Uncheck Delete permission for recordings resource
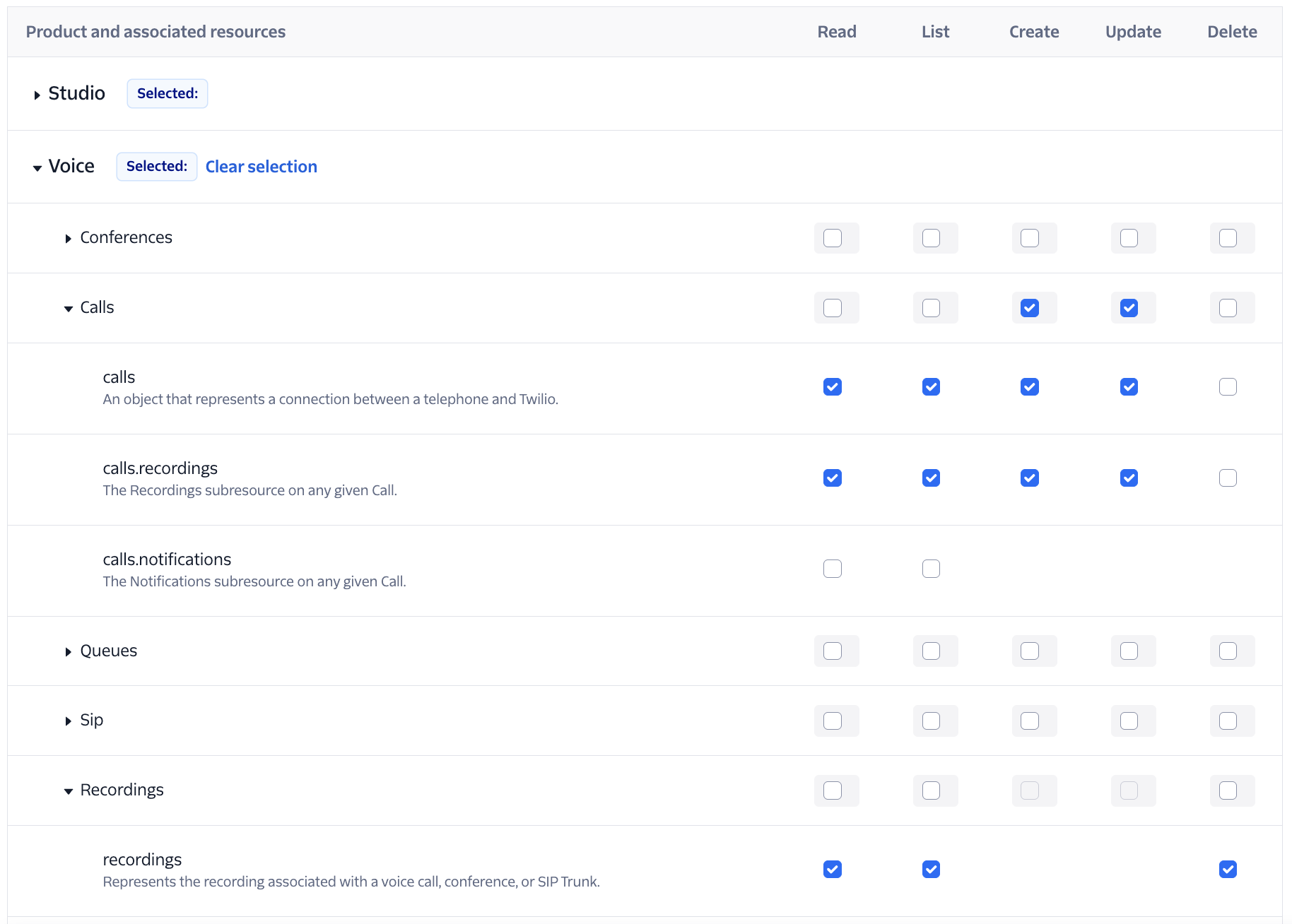This screenshot has width=1292, height=924. [x=1228, y=870]
